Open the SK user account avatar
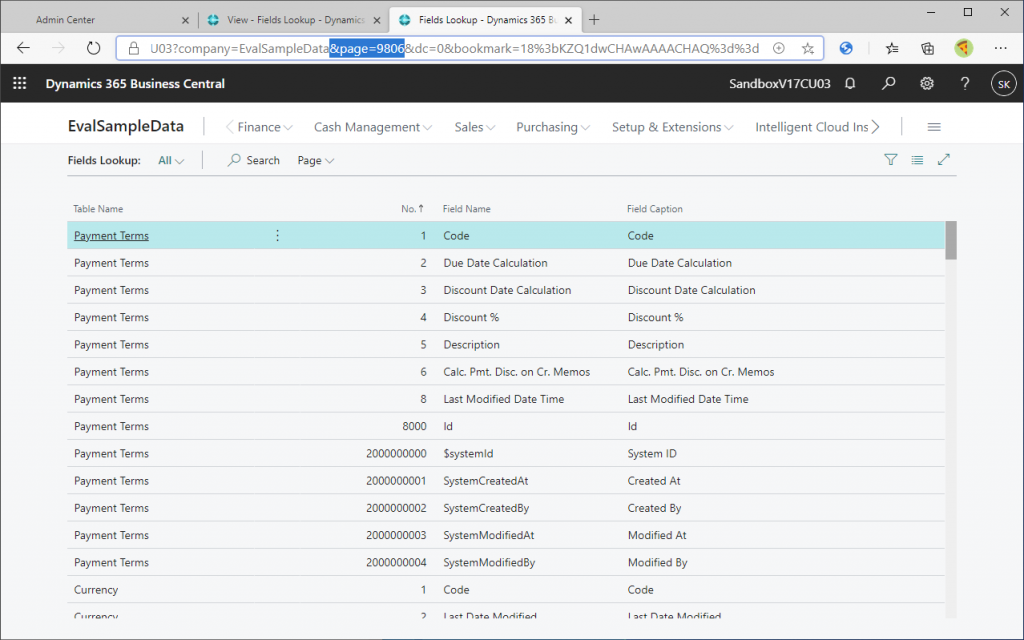The image size is (1024, 640). [x=1004, y=84]
